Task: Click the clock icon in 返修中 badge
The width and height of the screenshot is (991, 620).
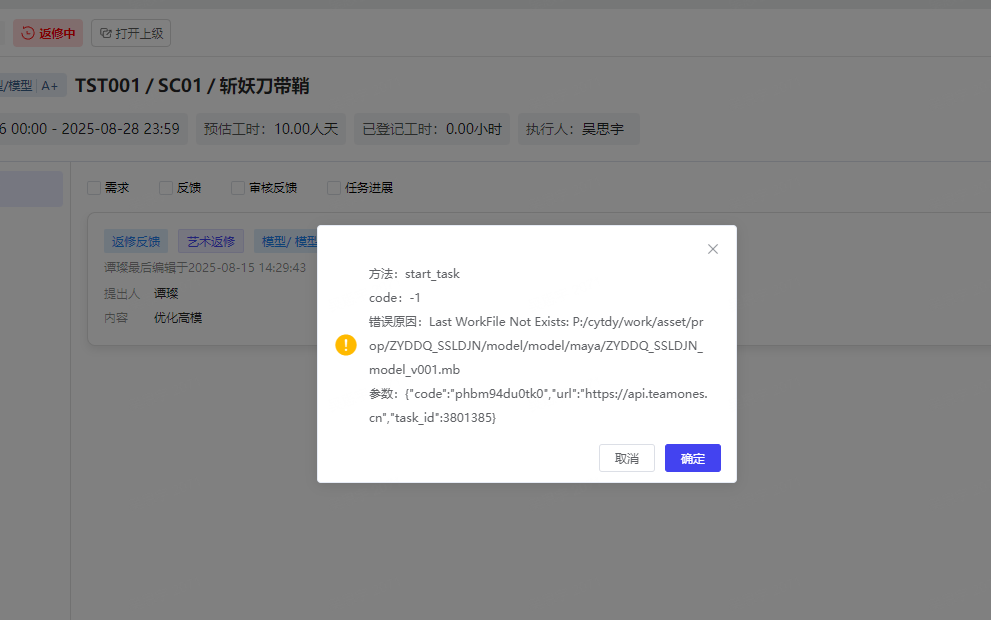Action: point(28,33)
